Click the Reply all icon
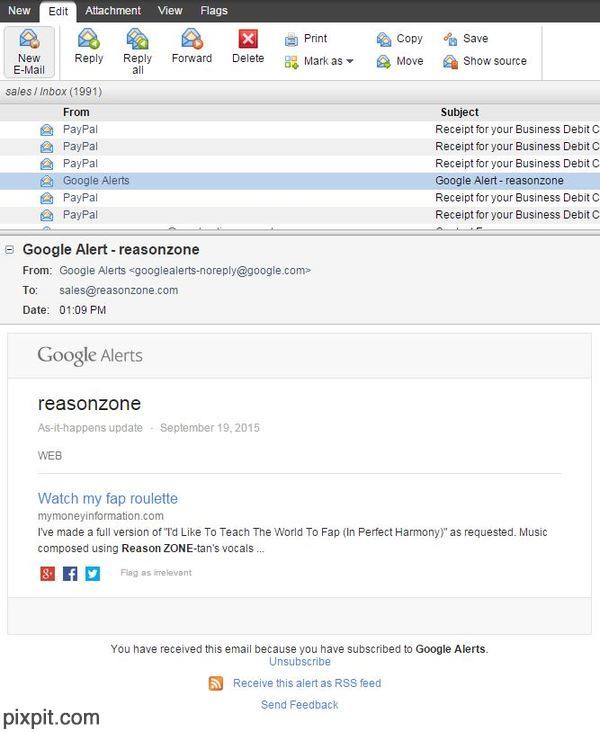Image resolution: width=600 pixels, height=732 pixels. coord(137,39)
